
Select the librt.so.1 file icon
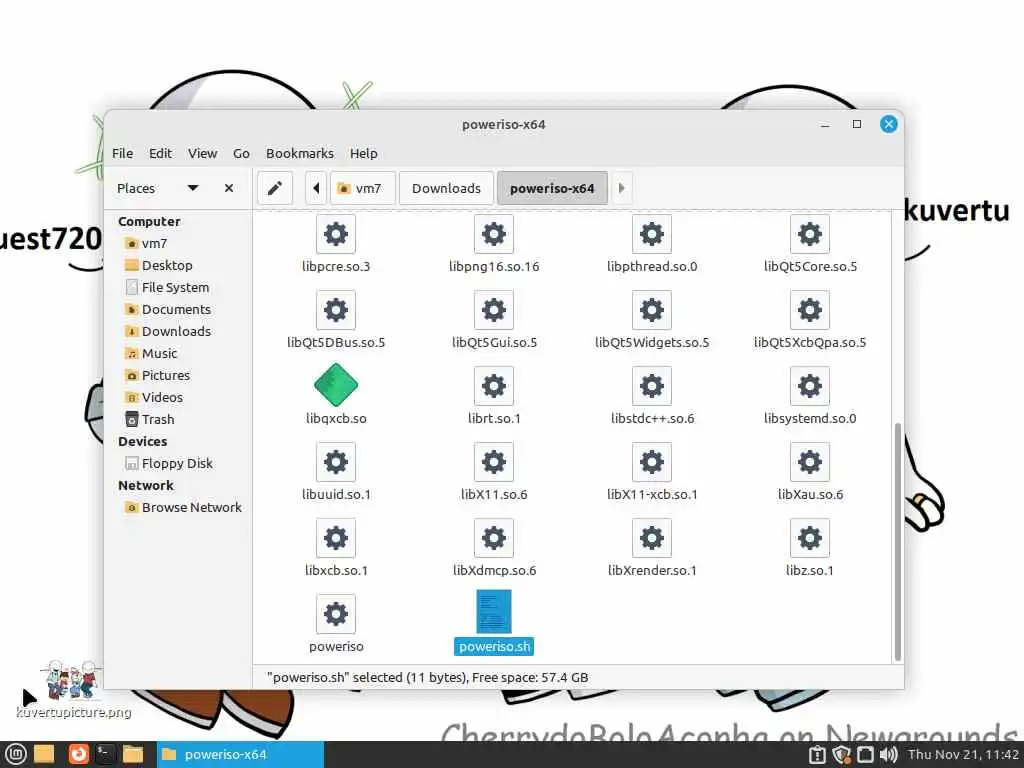coord(494,385)
